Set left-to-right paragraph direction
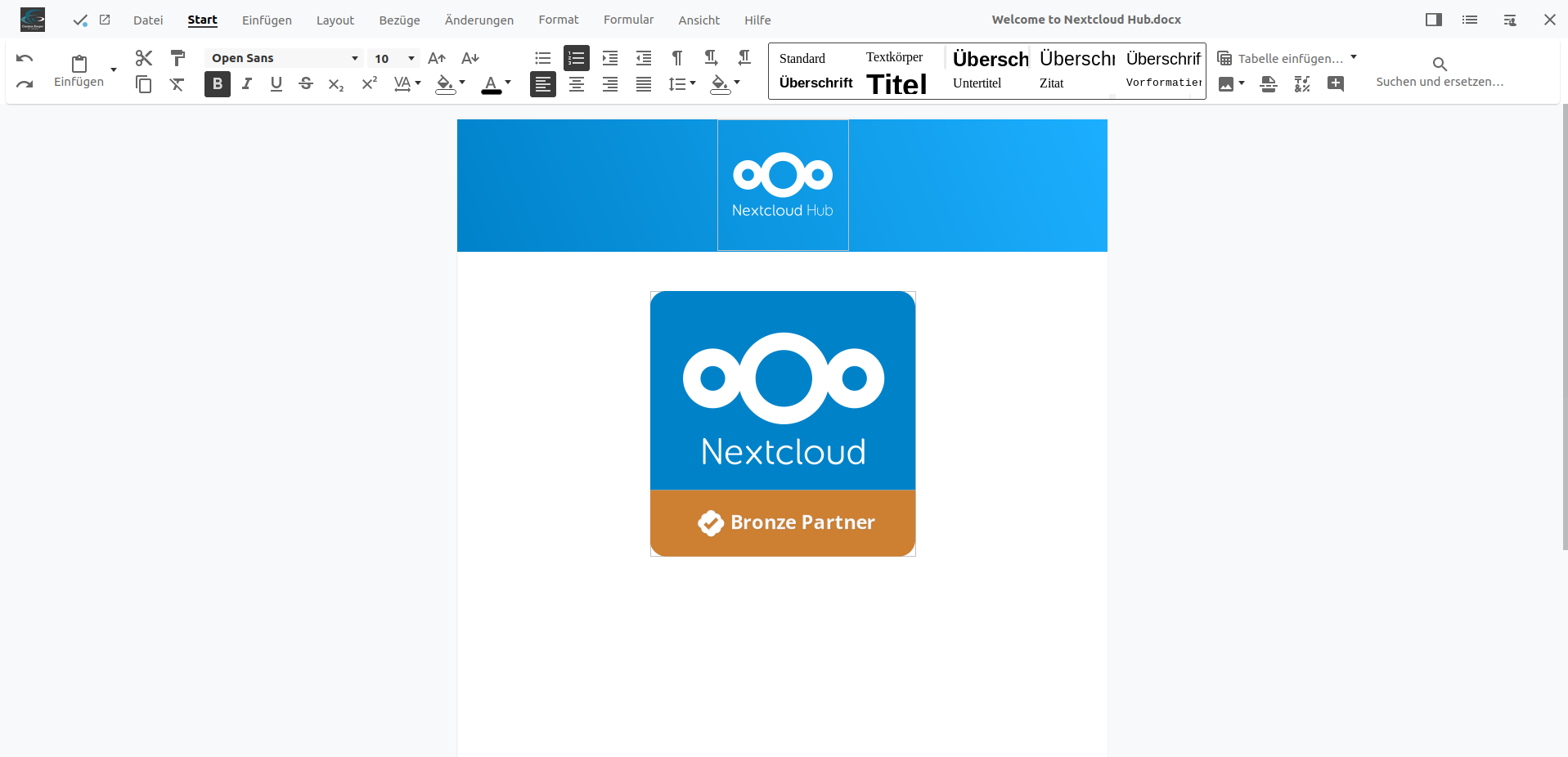Image resolution: width=1568 pixels, height=757 pixels. (x=711, y=58)
